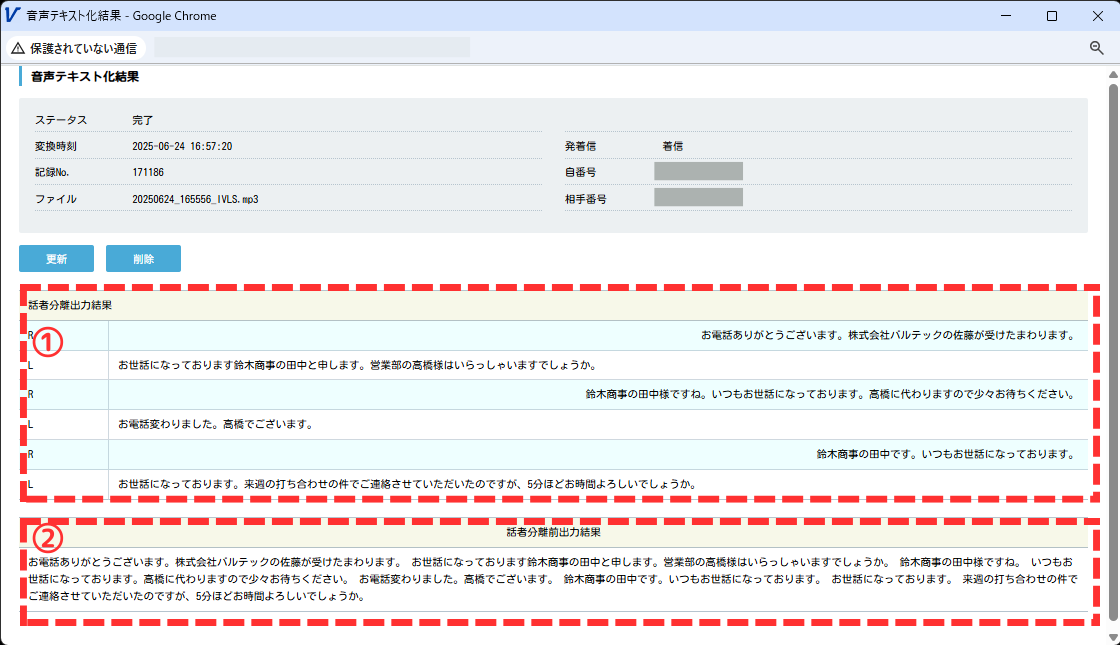The width and height of the screenshot is (1120, 645).
Task: Click the V app icon in title bar
Action: (13, 16)
